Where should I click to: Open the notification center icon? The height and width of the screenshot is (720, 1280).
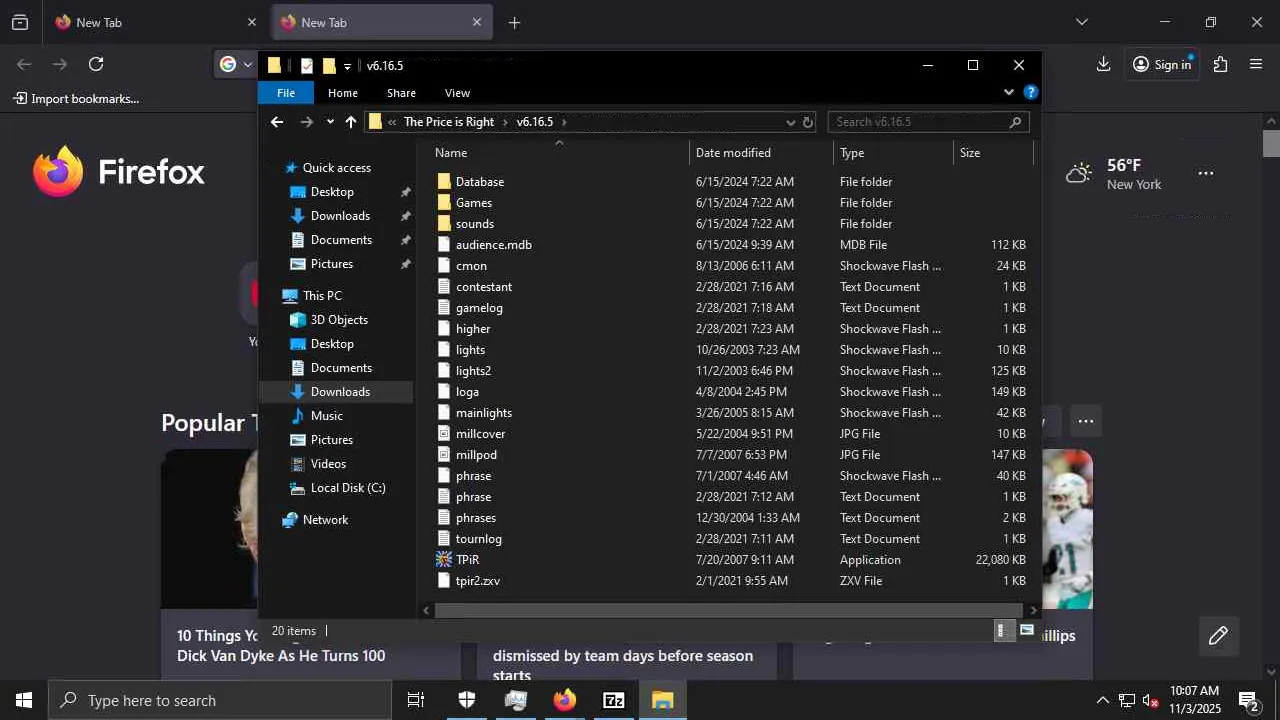[x=1248, y=700]
